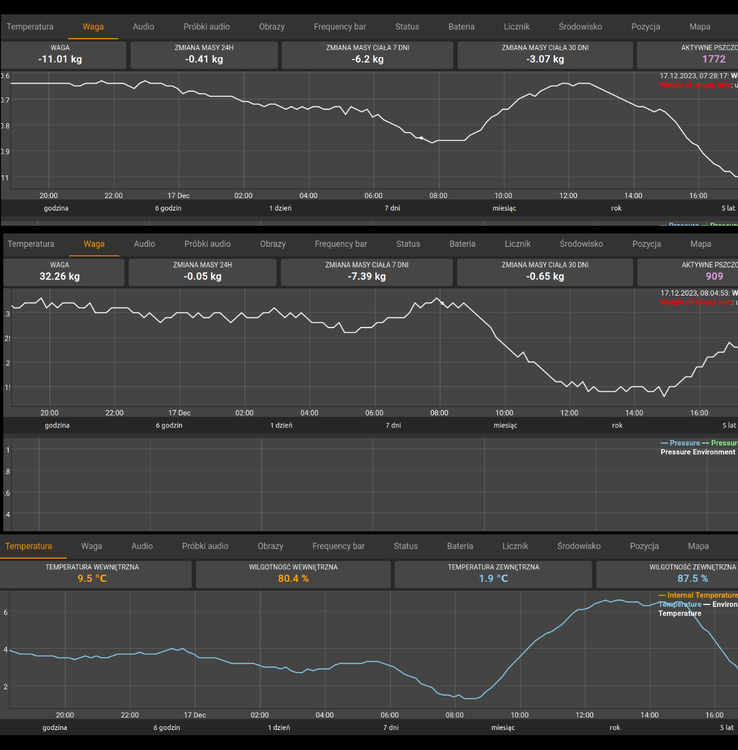Image resolution: width=738 pixels, height=750 pixels.
Task: Click 'godzina' range under the middle chart
Action: point(57,425)
